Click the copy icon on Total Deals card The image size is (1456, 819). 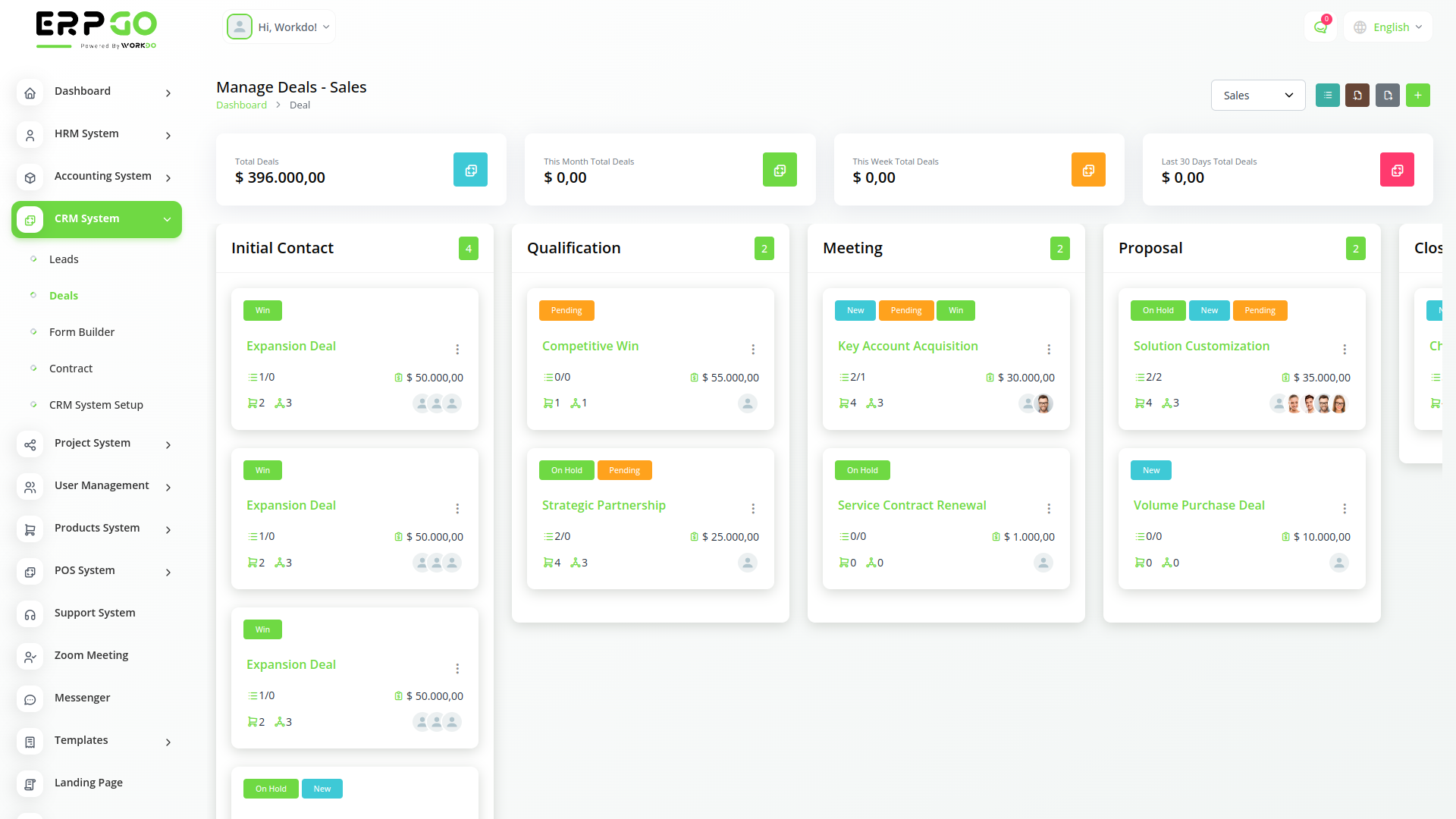click(470, 169)
